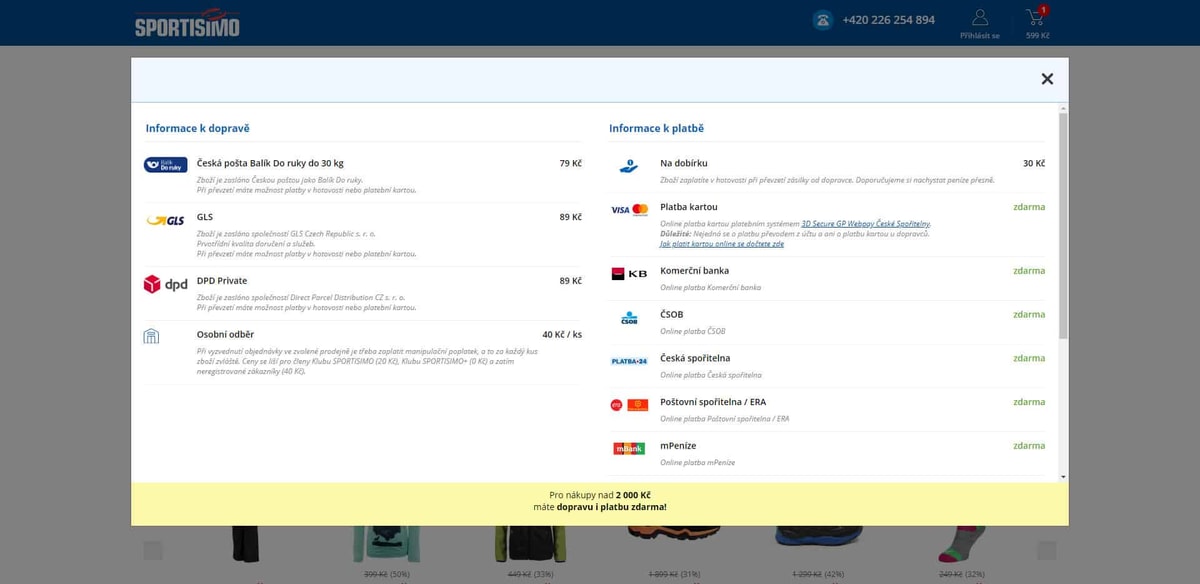Image resolution: width=1200 pixels, height=584 pixels.
Task: Click the cart badge showing 1
Action: pyautogui.click(x=1043, y=10)
